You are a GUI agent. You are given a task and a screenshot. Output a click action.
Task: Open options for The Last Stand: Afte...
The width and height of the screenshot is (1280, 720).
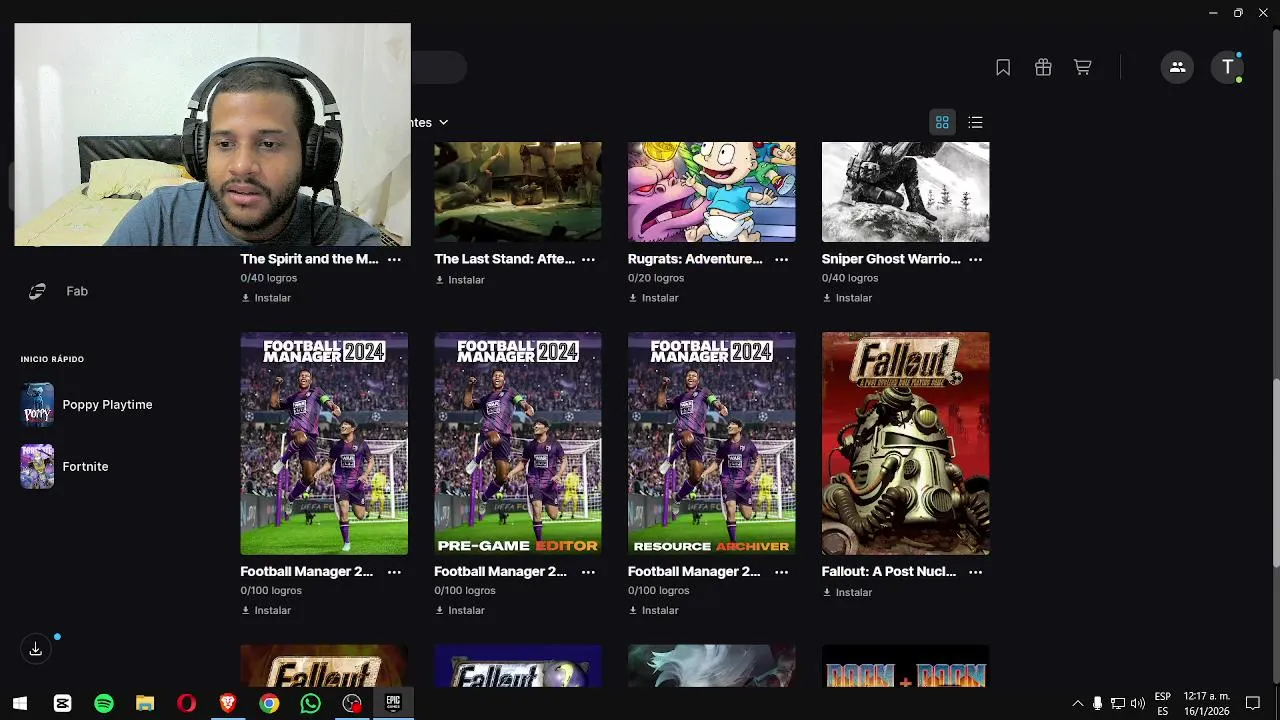588,259
